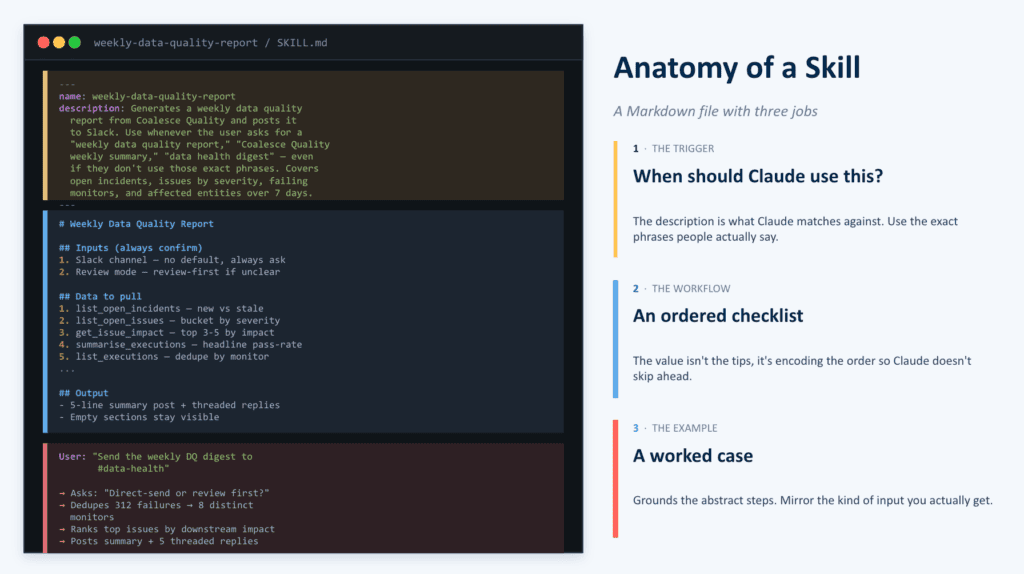Click the heading 'An ordered checklist'
This screenshot has height=574, width=1024.
(x=718, y=316)
